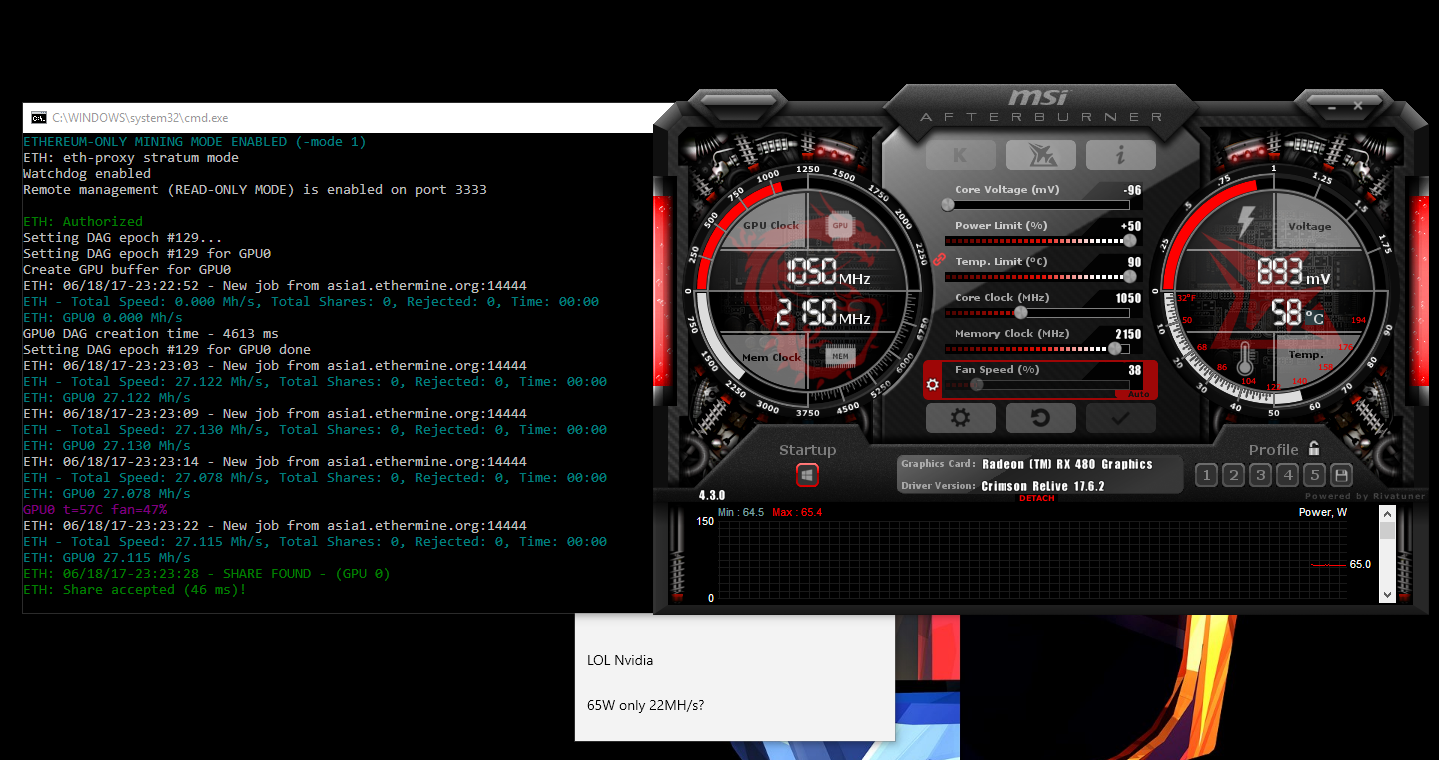
Task: Click the Crimson ReLive 17.6.2 driver version
Action: coord(1043,486)
